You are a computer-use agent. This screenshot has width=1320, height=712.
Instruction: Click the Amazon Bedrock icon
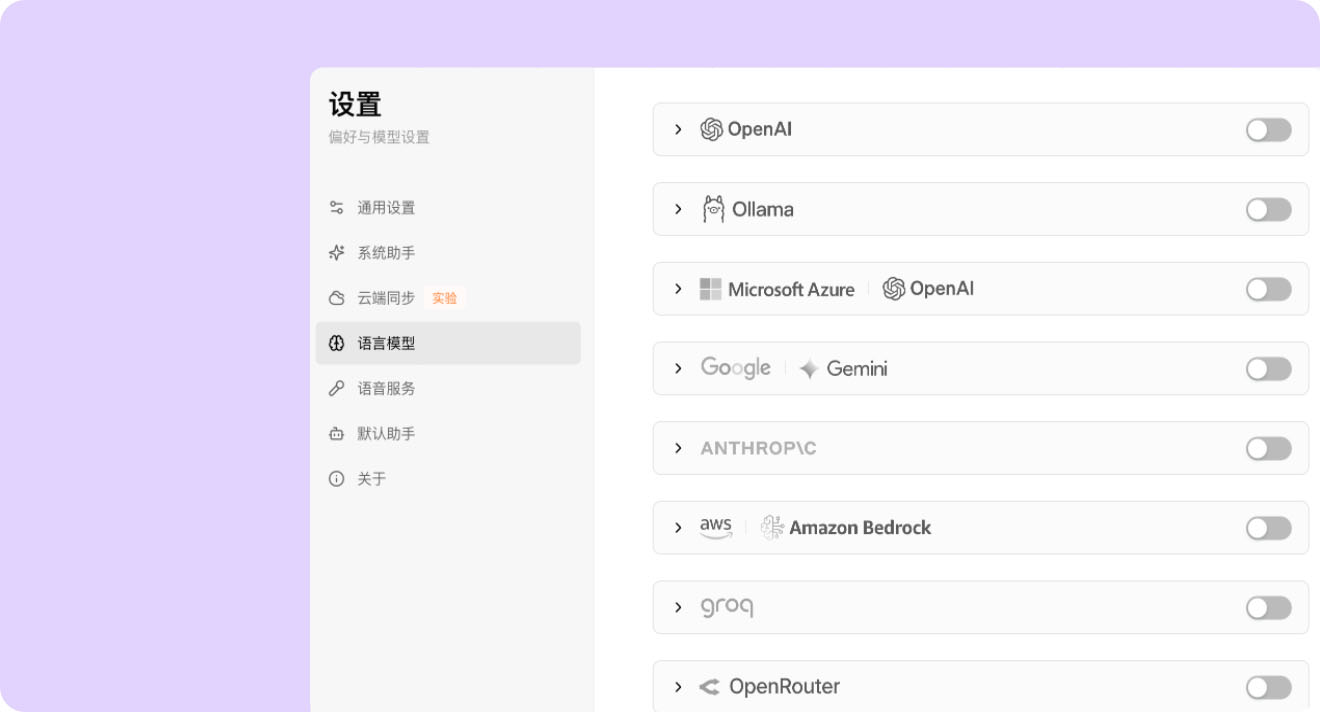[770, 527]
